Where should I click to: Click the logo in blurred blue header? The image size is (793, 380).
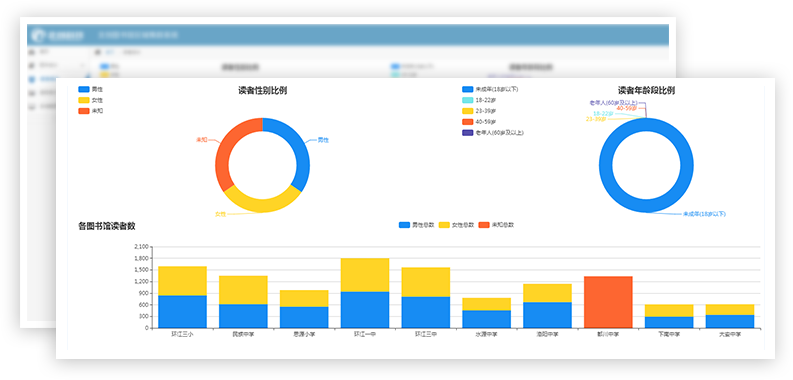[x=57, y=35]
